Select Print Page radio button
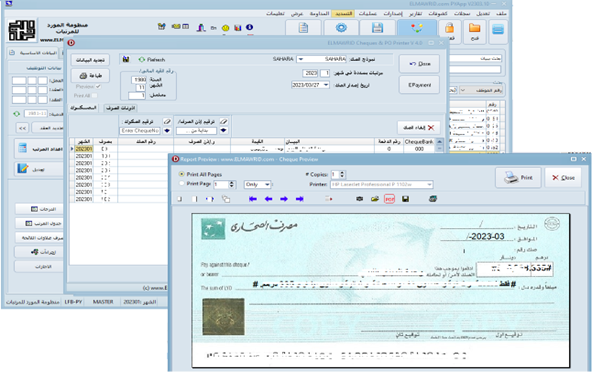 click(x=182, y=184)
